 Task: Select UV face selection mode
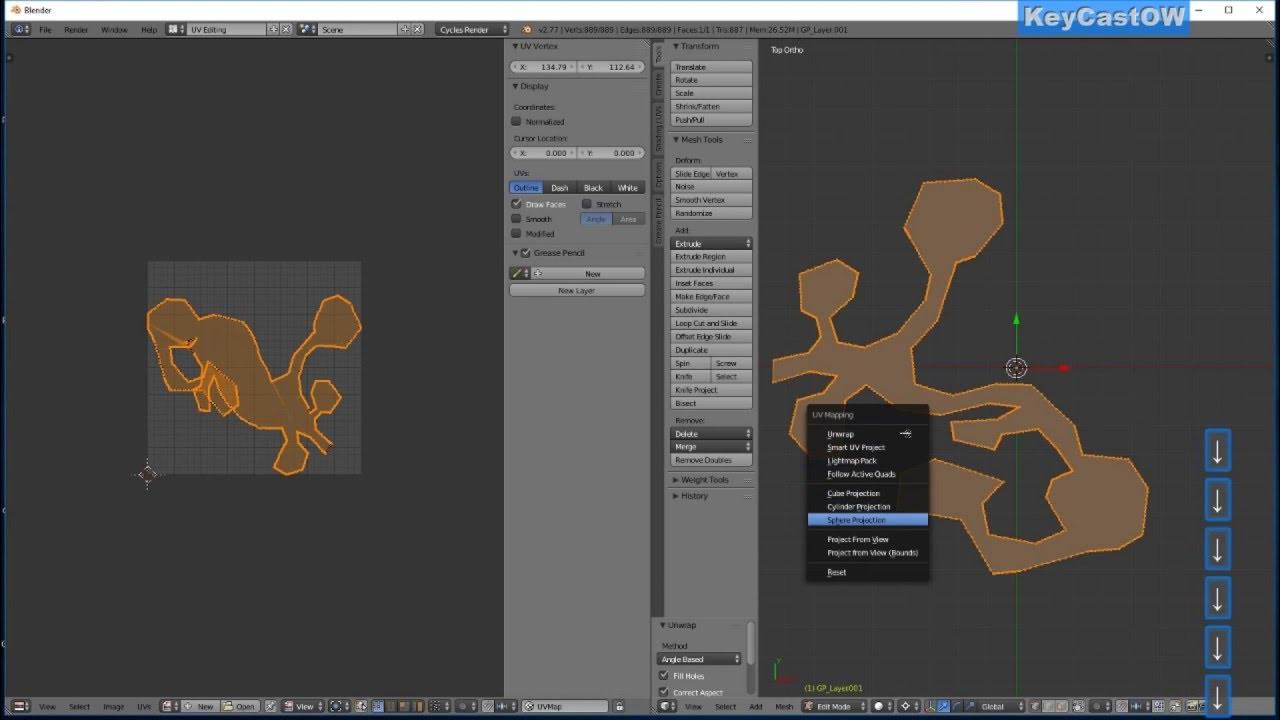pyautogui.click(x=406, y=706)
